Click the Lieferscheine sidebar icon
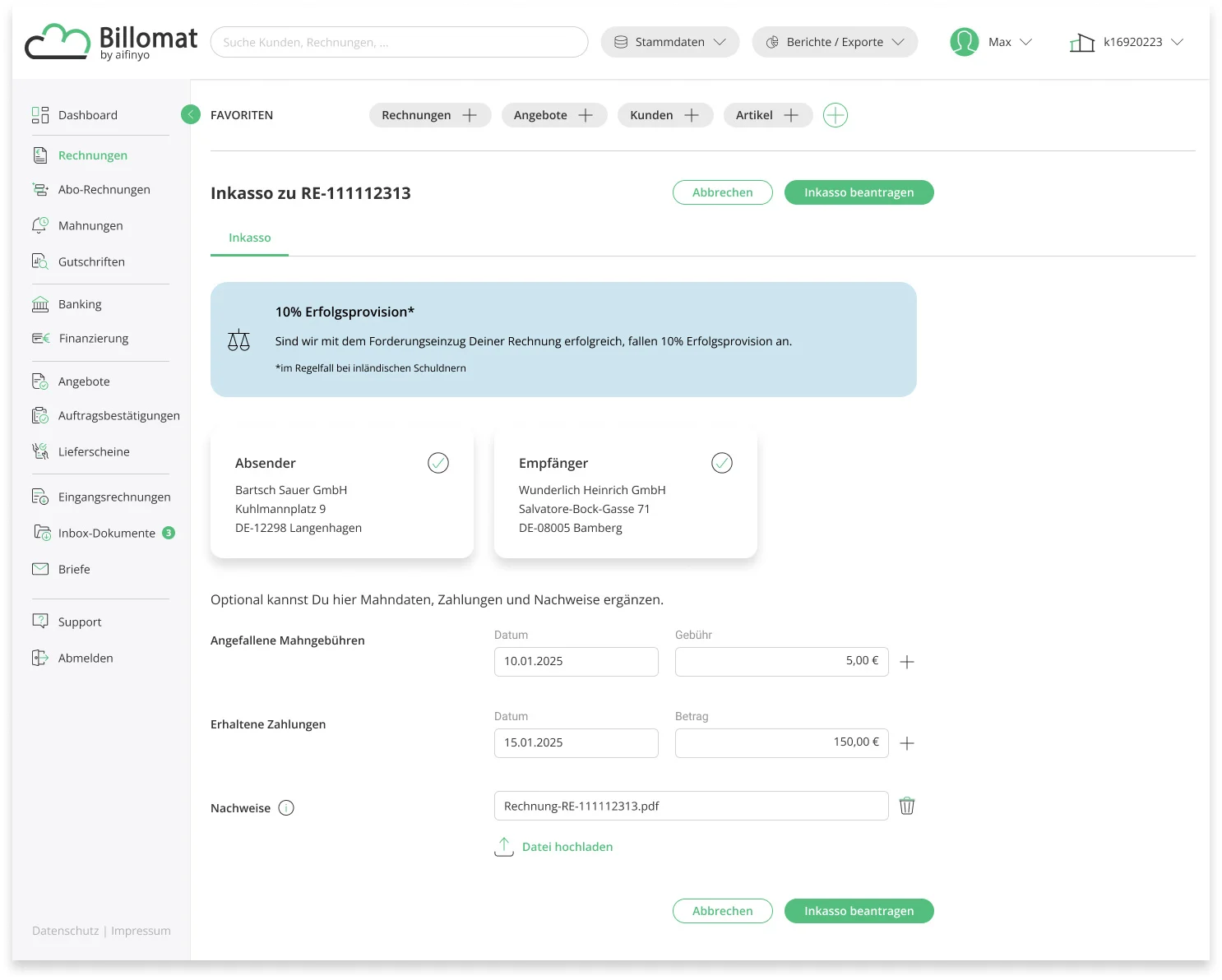1222x980 pixels. 39,451
